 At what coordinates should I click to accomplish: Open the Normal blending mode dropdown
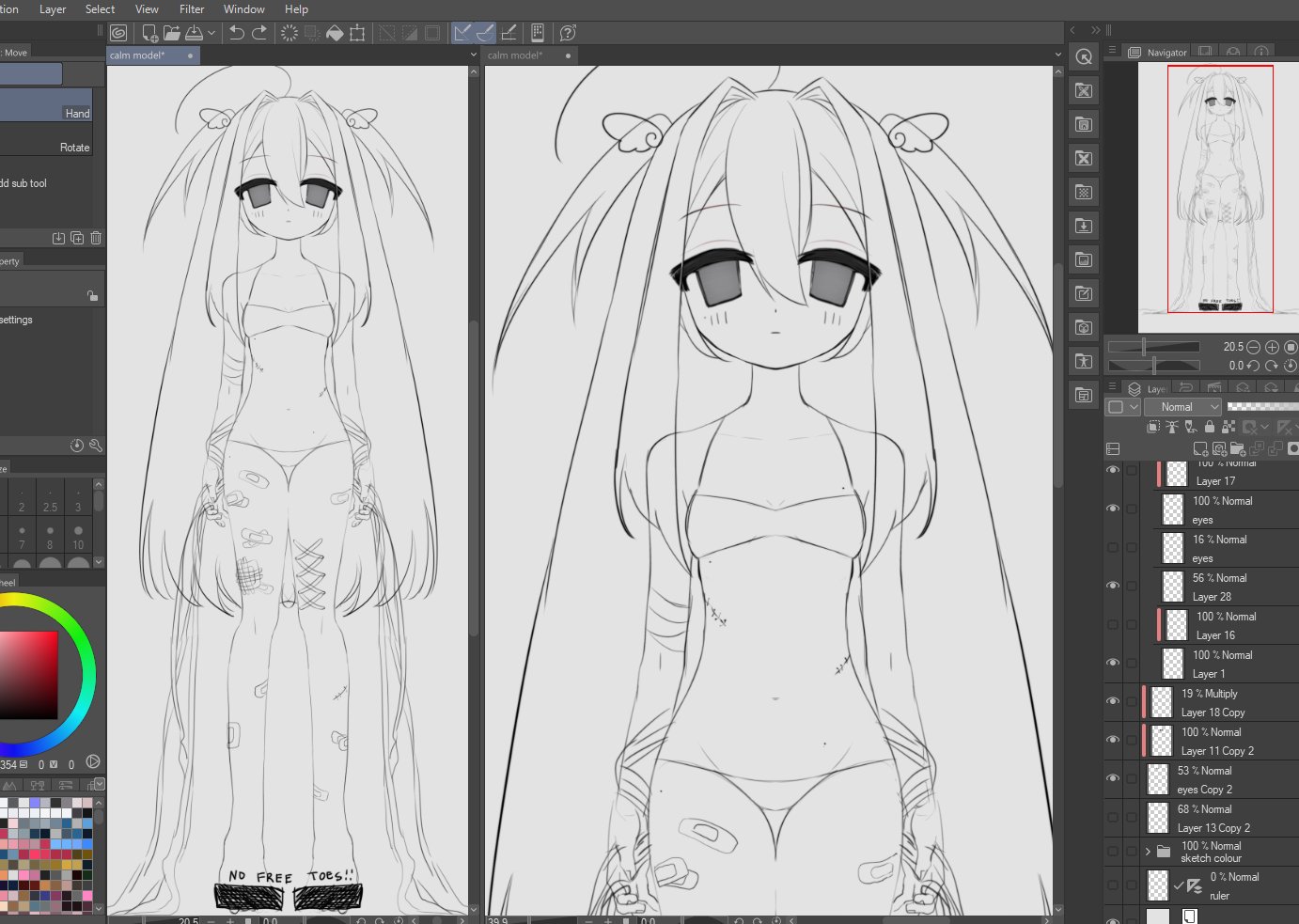click(1182, 407)
